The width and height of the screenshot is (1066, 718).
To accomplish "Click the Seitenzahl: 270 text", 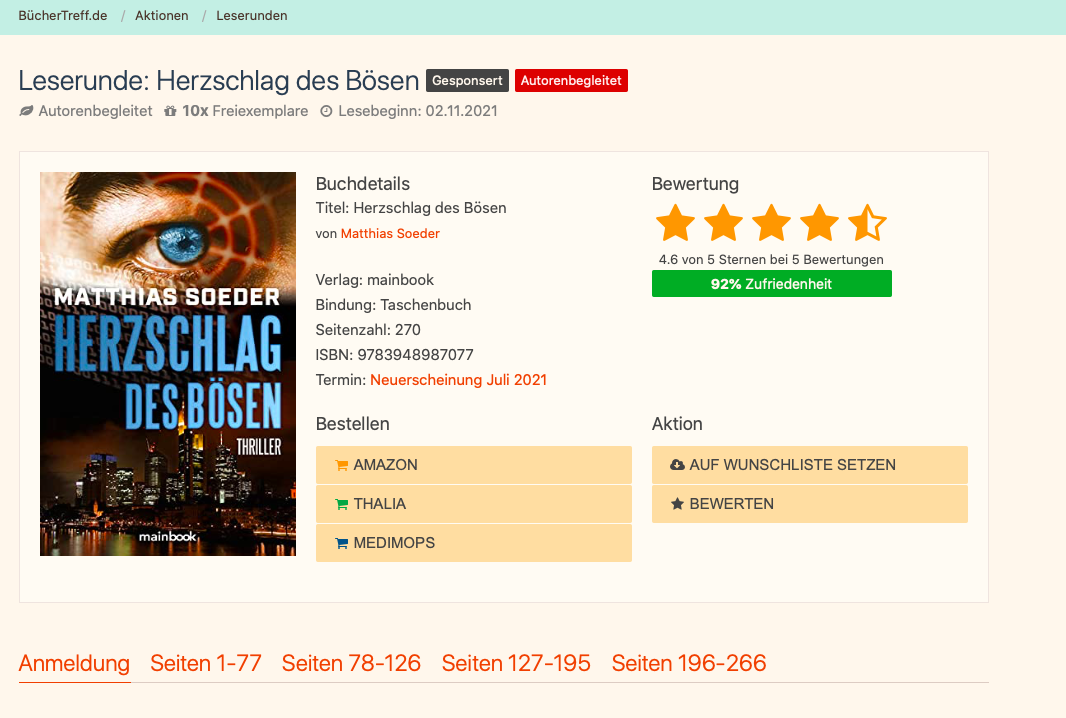I will 368,330.
